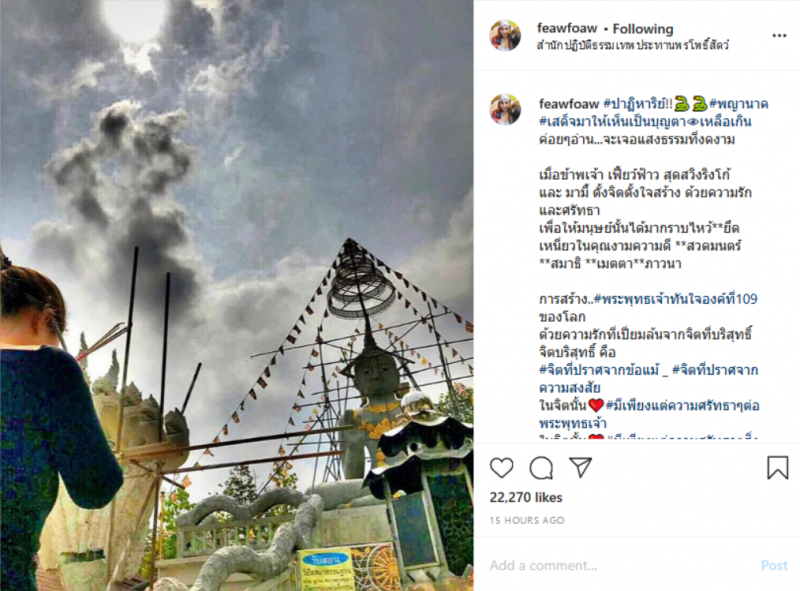
Task: Click the Post comment button
Action: 774,565
